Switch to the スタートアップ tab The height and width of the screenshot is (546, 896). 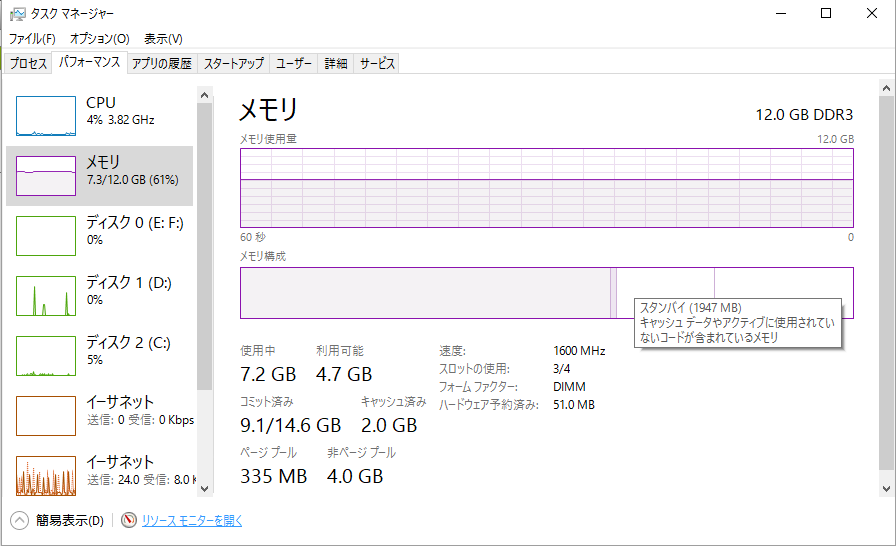(234, 63)
